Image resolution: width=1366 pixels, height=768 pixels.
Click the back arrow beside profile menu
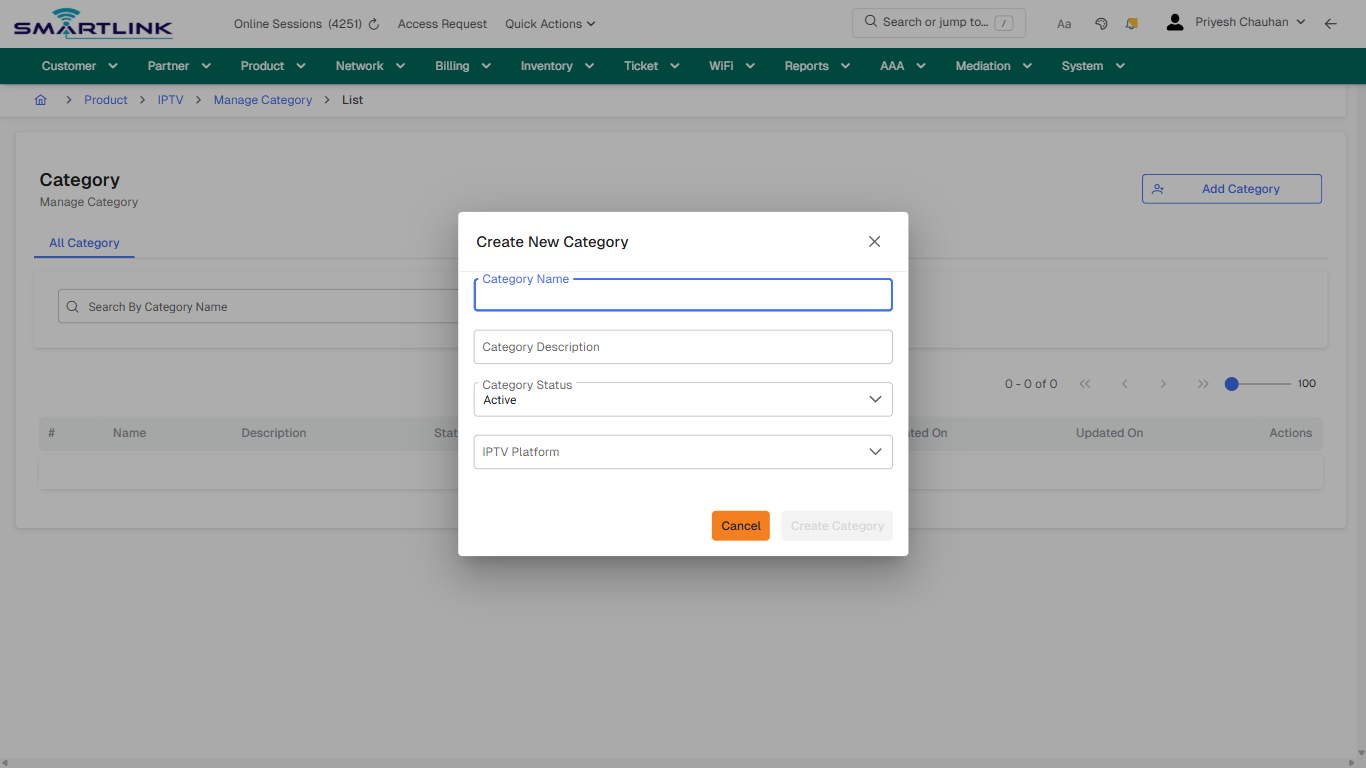(x=1331, y=23)
